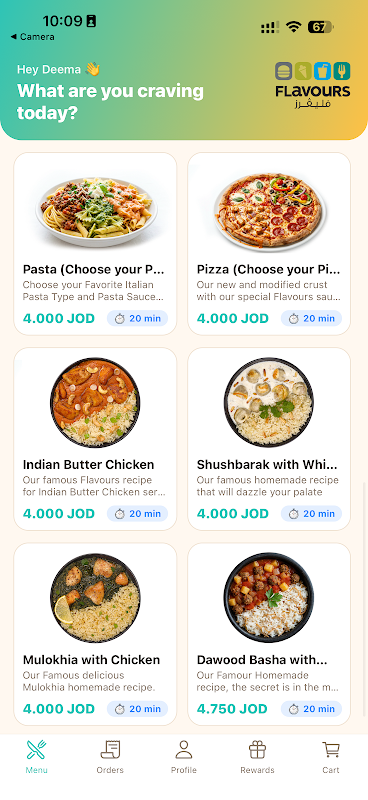Tap 20 min badge on Mulokhia card
Image resolution: width=368 pixels, height=800 pixels.
click(137, 709)
